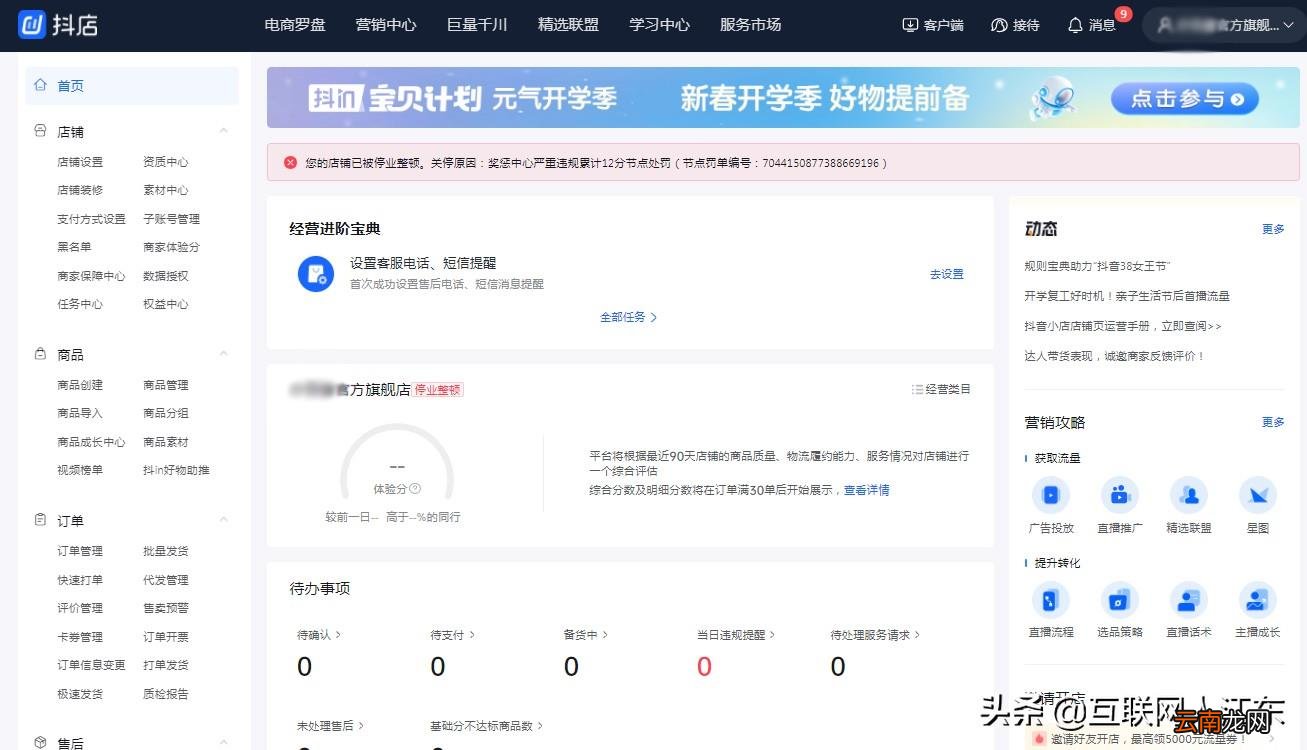
Task: Open 巨量千川 in top navigation
Action: pos(477,25)
